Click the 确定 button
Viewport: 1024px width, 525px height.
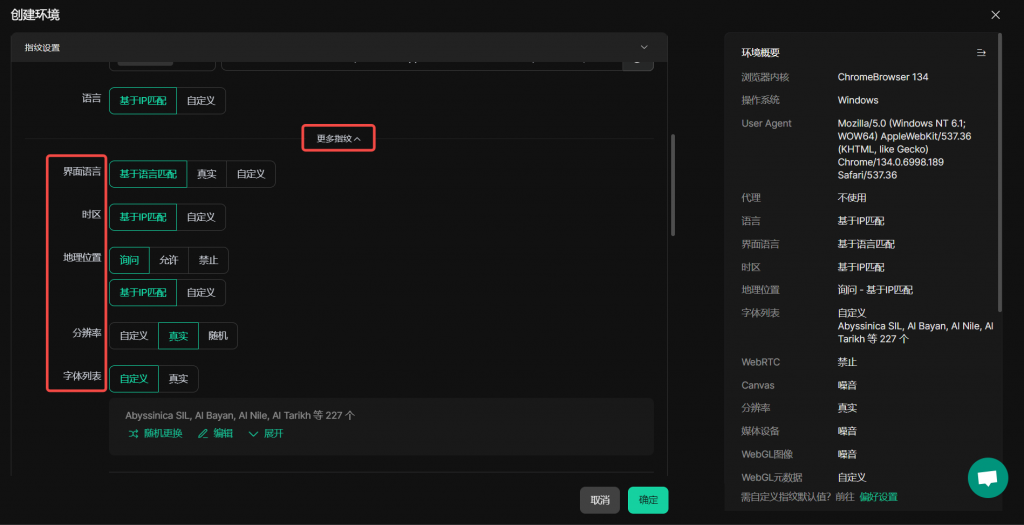(648, 500)
